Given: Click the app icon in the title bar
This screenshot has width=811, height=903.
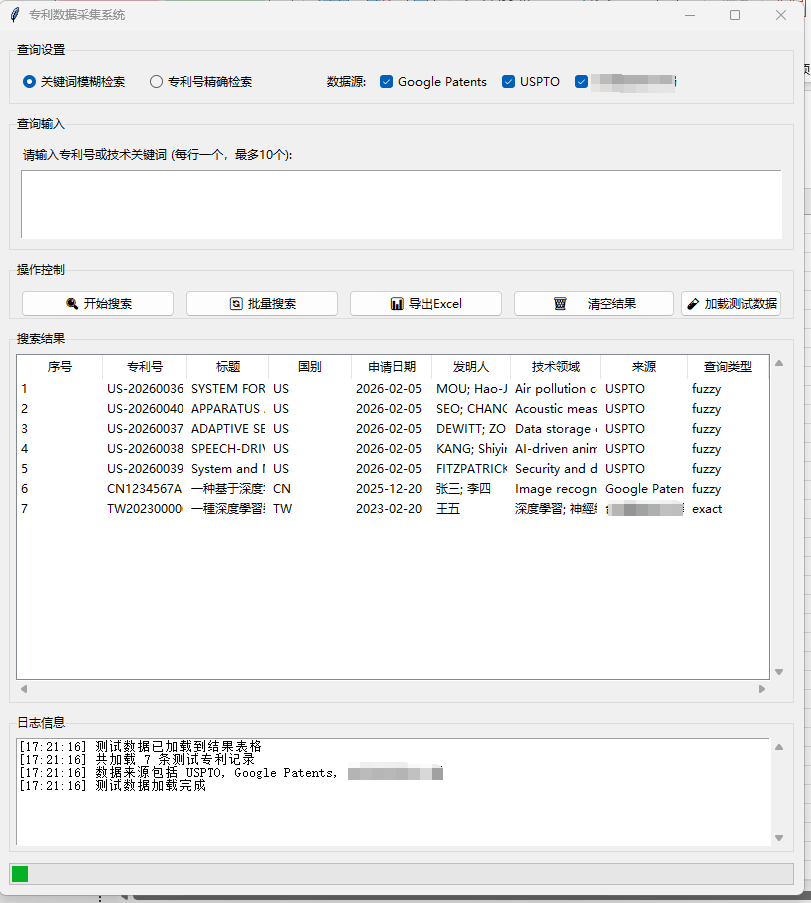Looking at the screenshot, I should click(16, 15).
